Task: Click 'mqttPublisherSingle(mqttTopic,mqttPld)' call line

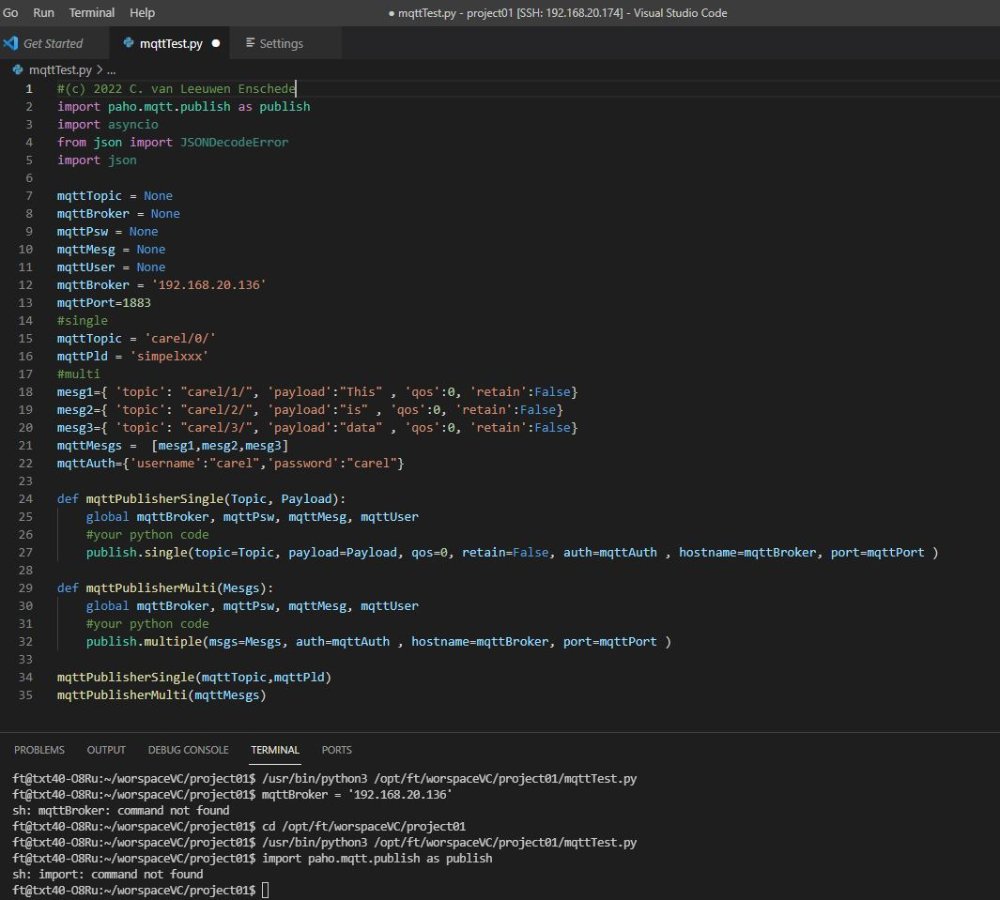Action: pyautogui.click(x=194, y=677)
